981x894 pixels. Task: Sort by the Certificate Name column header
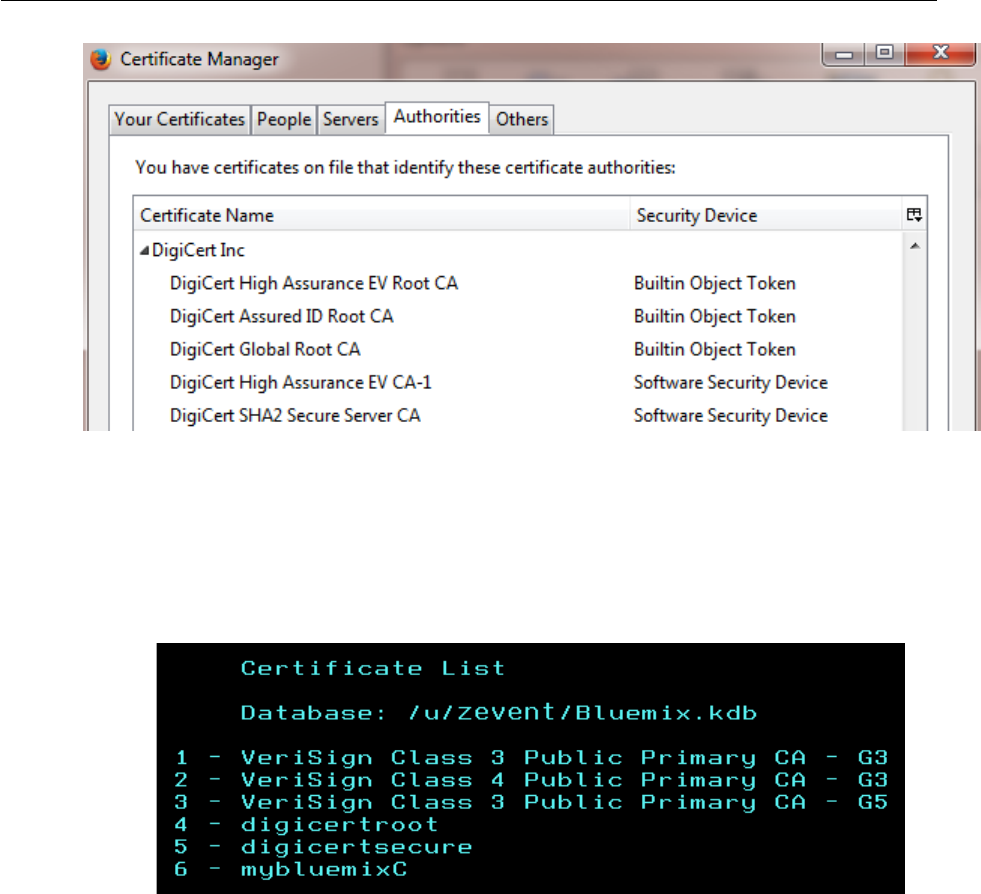[382, 215]
